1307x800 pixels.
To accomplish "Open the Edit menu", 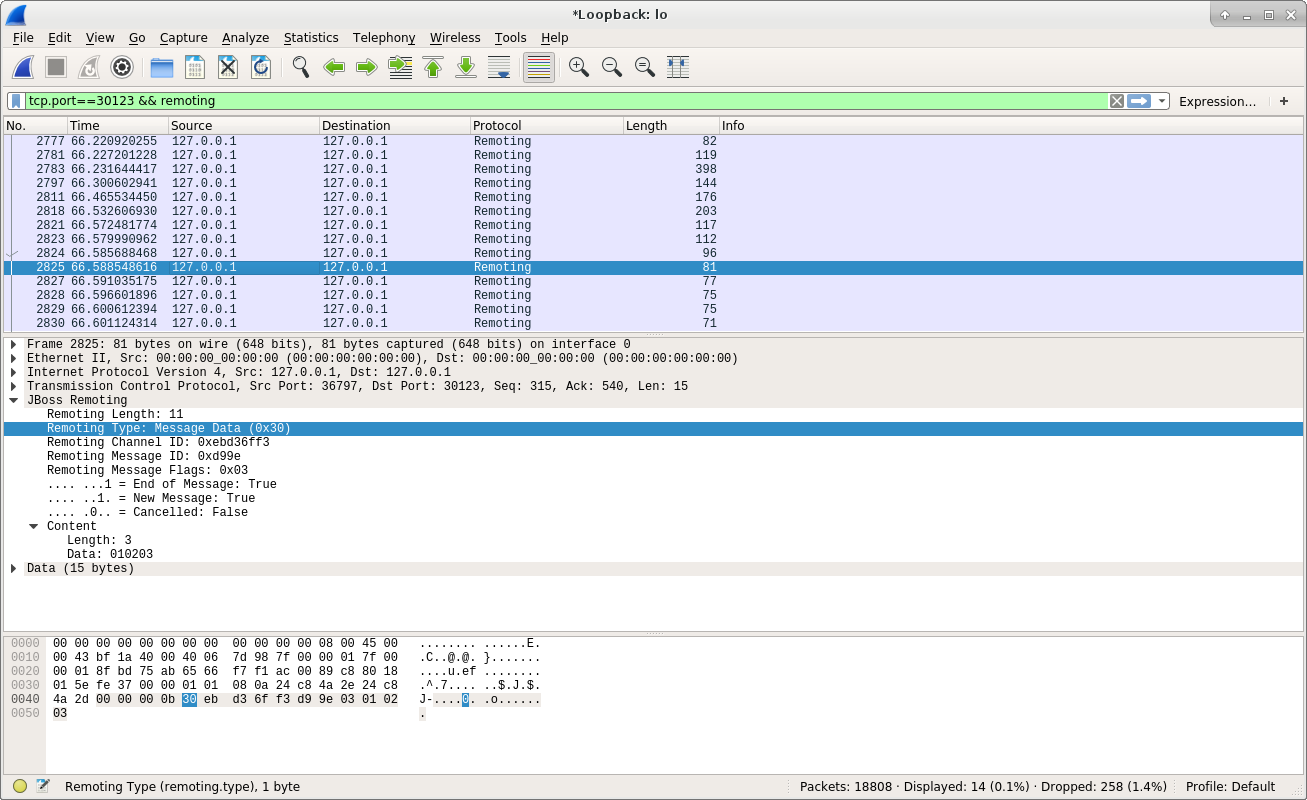I will coord(60,37).
